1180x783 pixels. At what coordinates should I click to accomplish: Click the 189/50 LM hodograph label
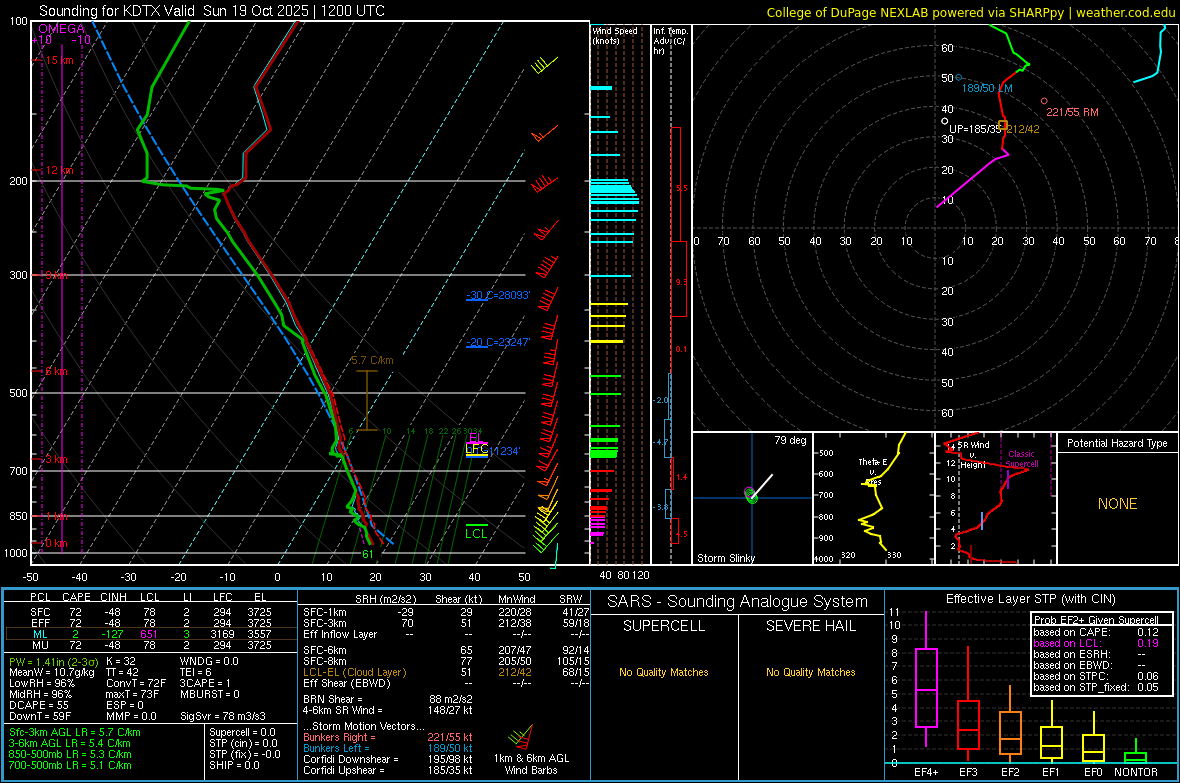987,88
